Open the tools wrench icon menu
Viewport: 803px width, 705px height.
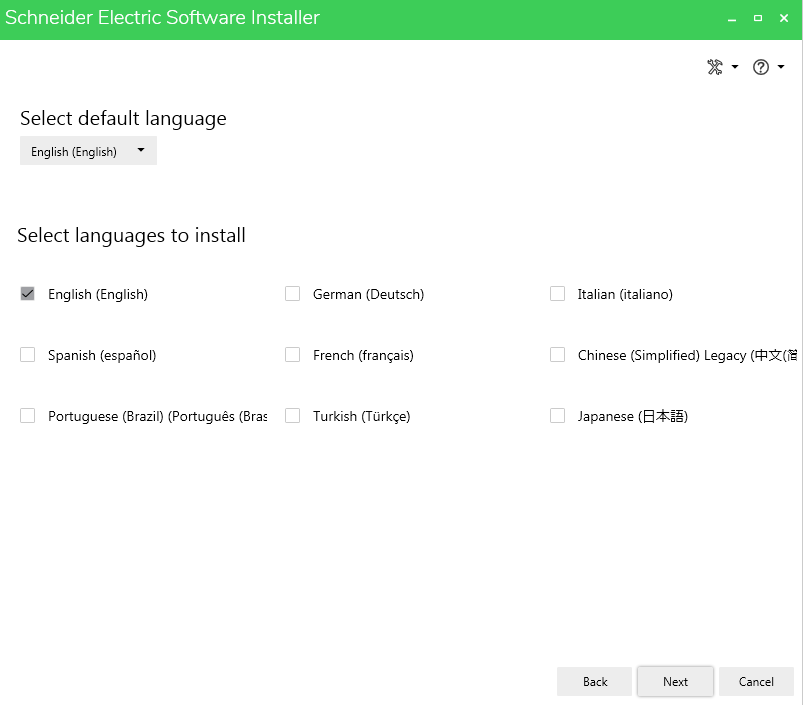coord(715,67)
